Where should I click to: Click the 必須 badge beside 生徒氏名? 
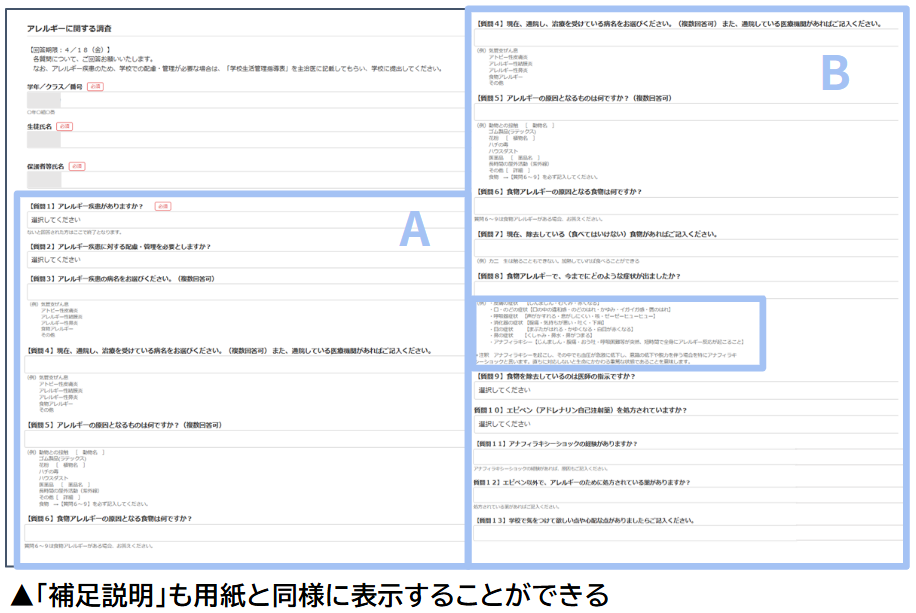coord(64,126)
